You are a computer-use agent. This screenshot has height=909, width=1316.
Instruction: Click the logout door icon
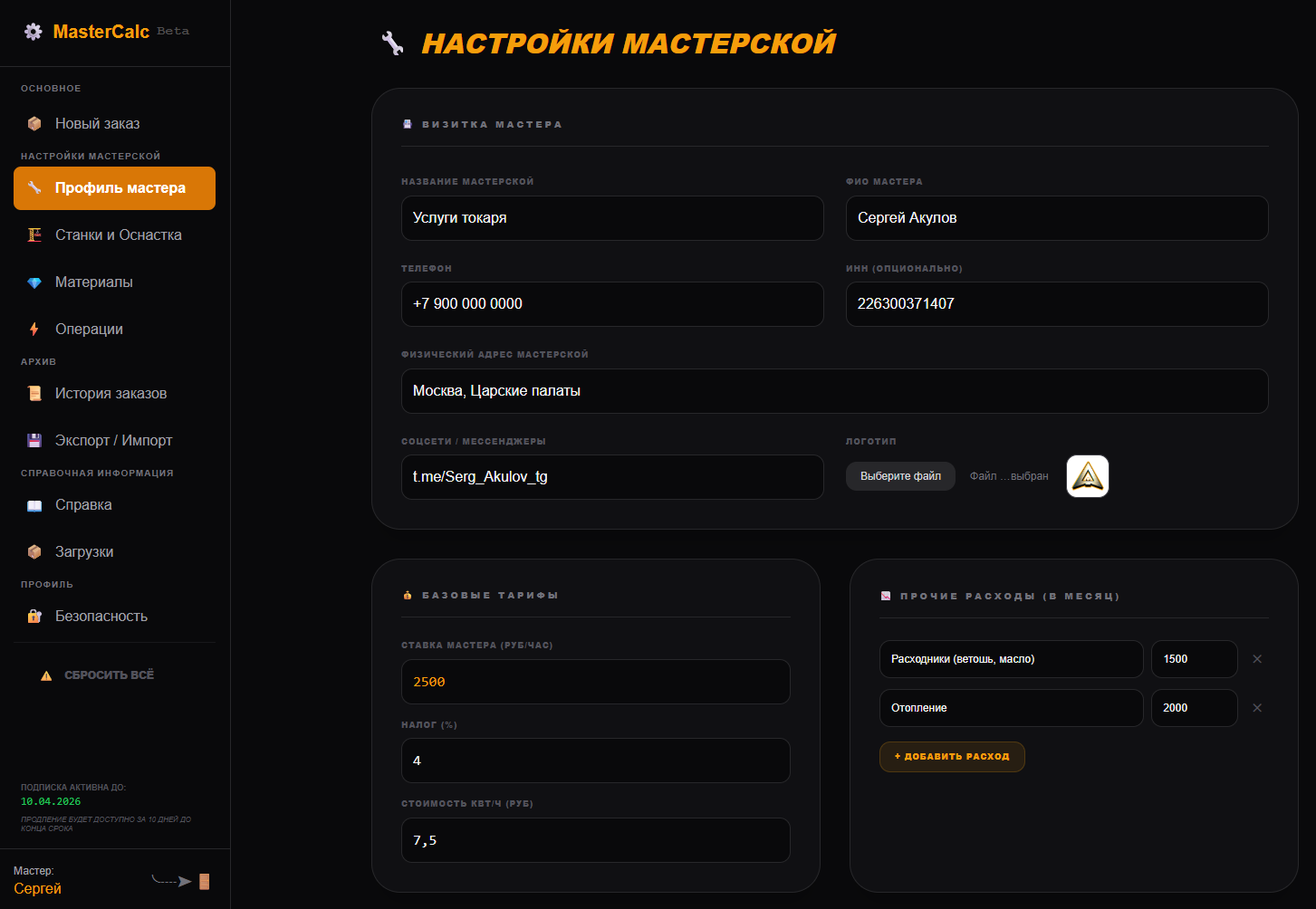205,881
